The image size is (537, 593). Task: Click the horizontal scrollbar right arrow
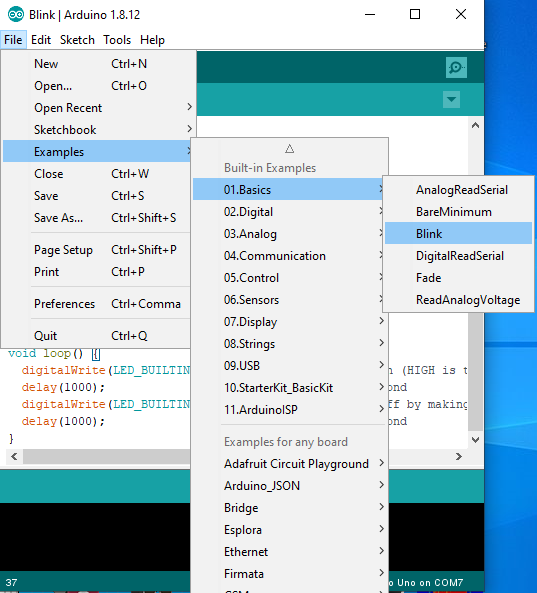coord(459,456)
